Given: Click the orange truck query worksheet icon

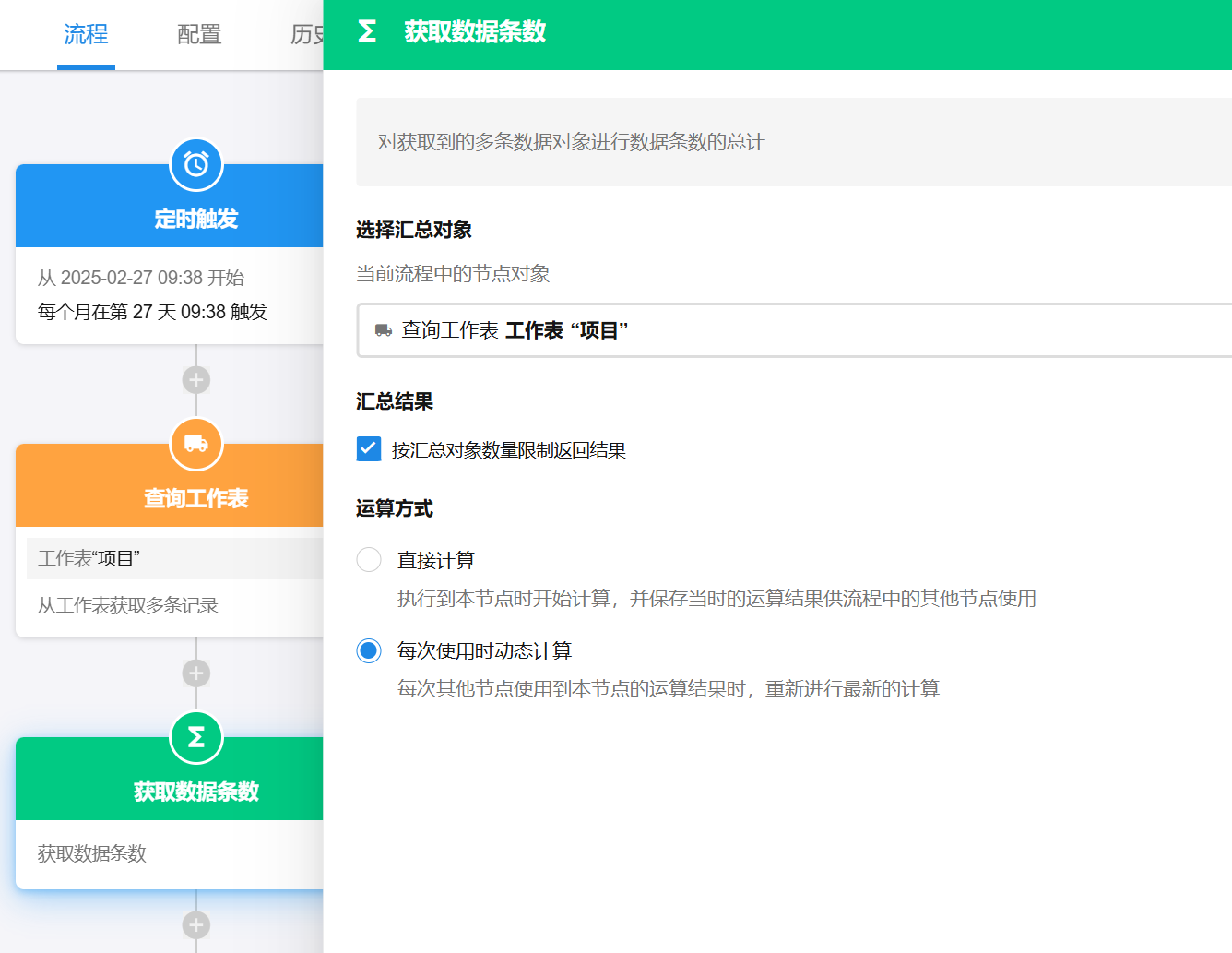Looking at the screenshot, I should 196,445.
